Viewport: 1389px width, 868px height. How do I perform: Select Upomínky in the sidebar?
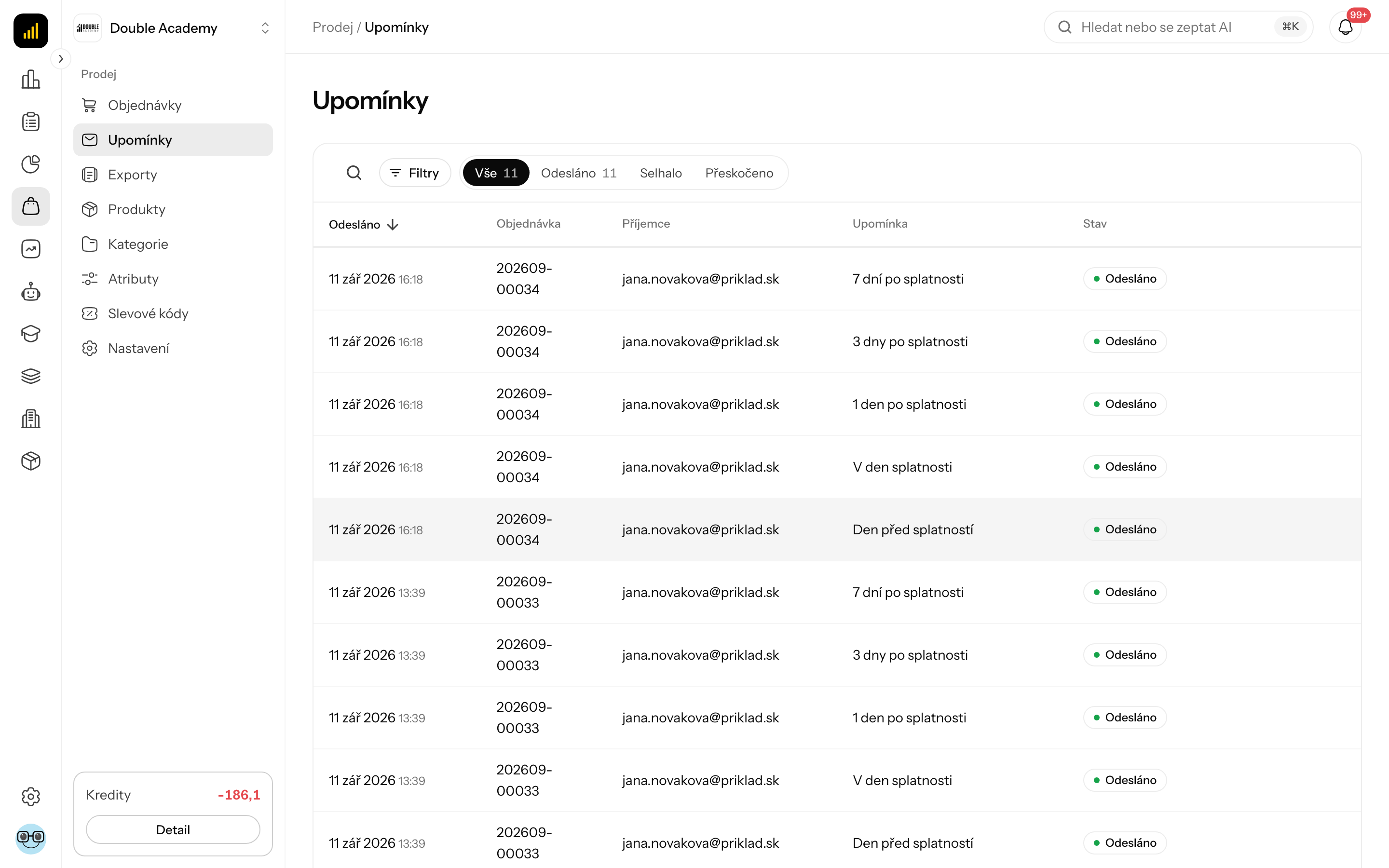(173, 139)
